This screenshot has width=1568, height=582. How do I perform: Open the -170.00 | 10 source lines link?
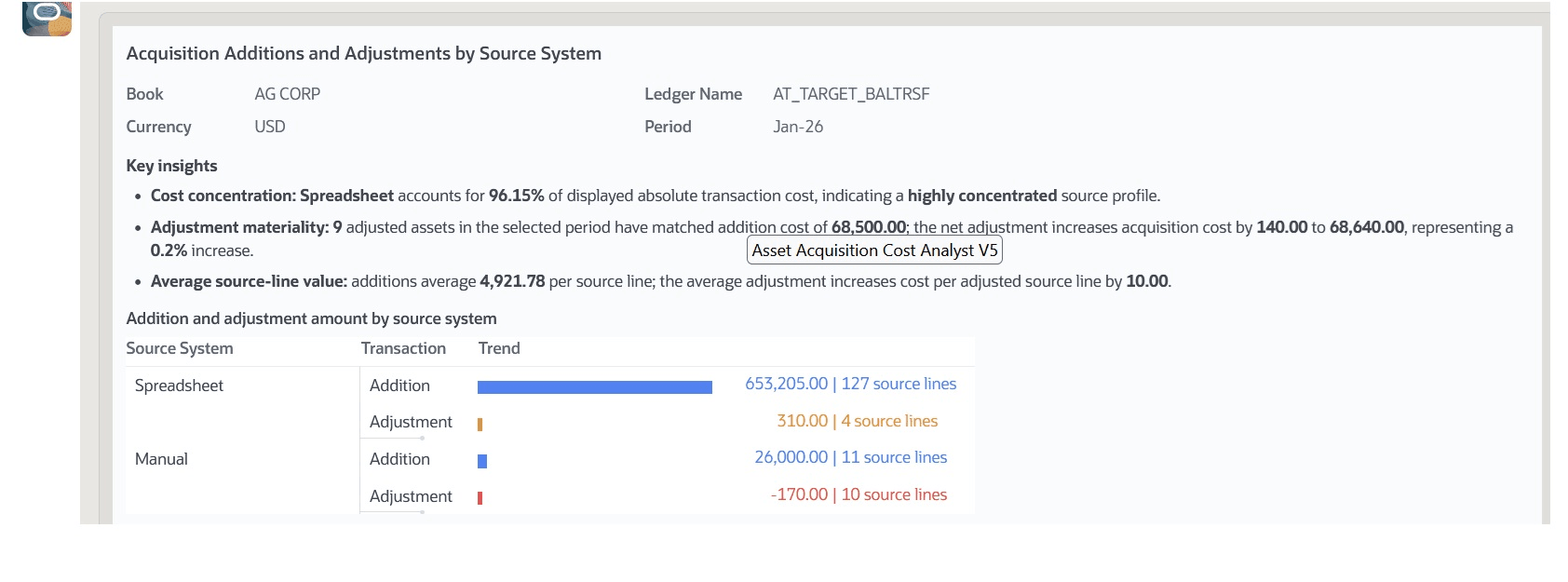pos(858,494)
